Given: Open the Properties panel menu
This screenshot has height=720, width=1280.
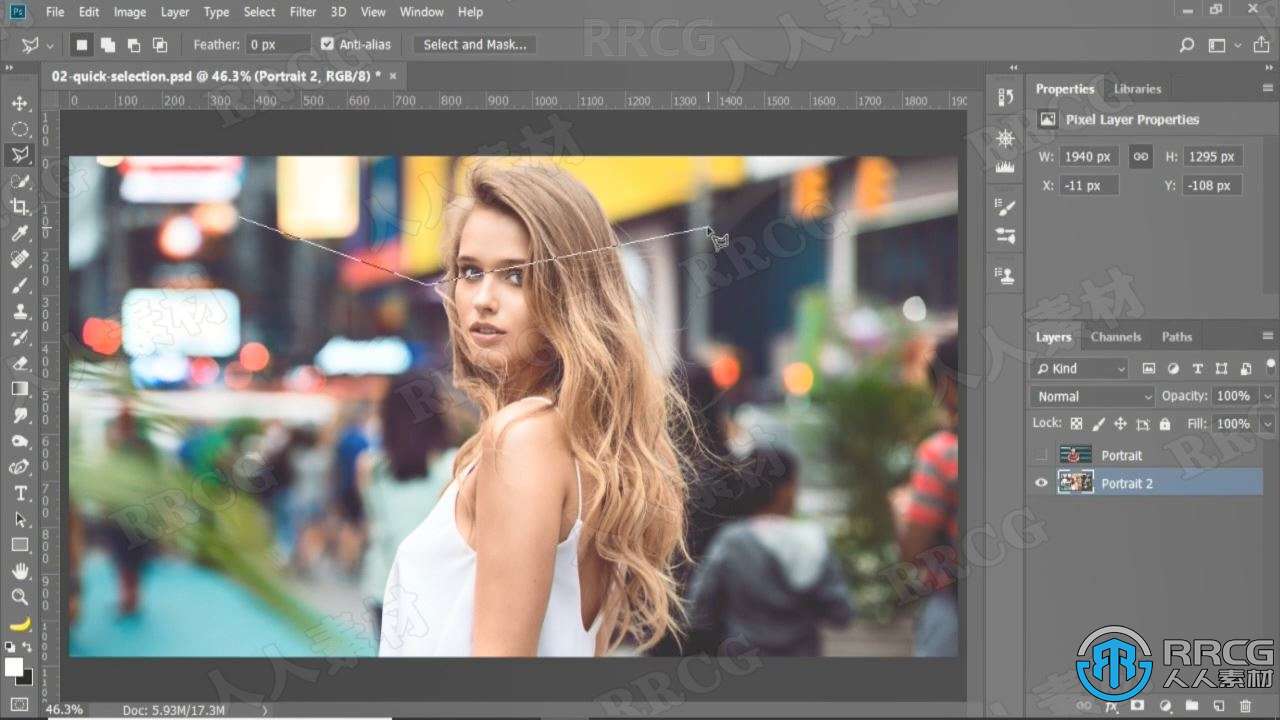Looking at the screenshot, I should [1268, 88].
